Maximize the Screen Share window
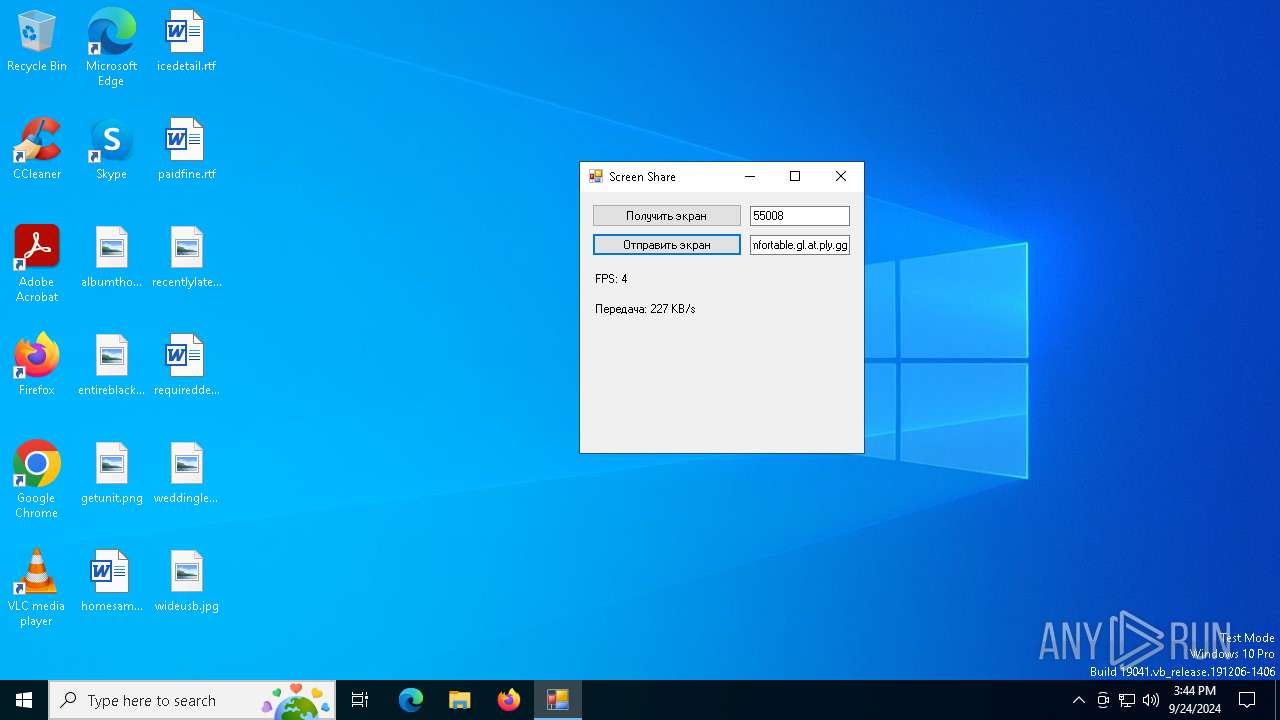1280x720 pixels. pos(795,177)
